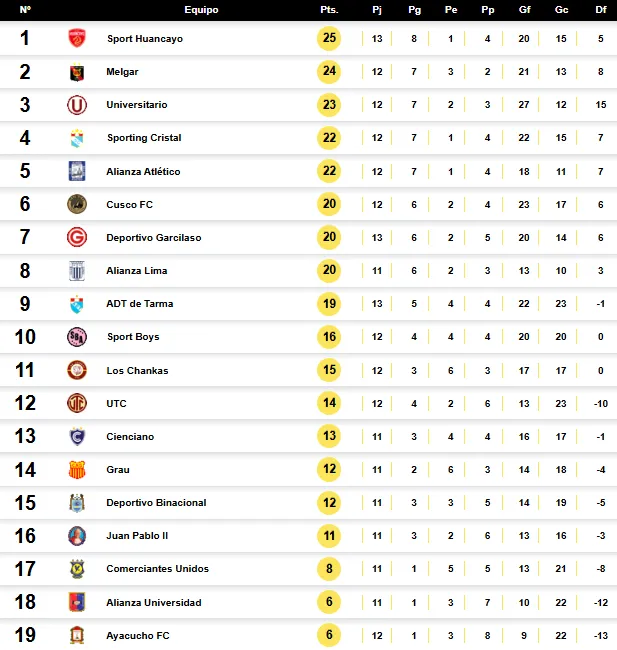
Task: Click Sport Huancayo's 25 points badge
Action: [x=329, y=38]
